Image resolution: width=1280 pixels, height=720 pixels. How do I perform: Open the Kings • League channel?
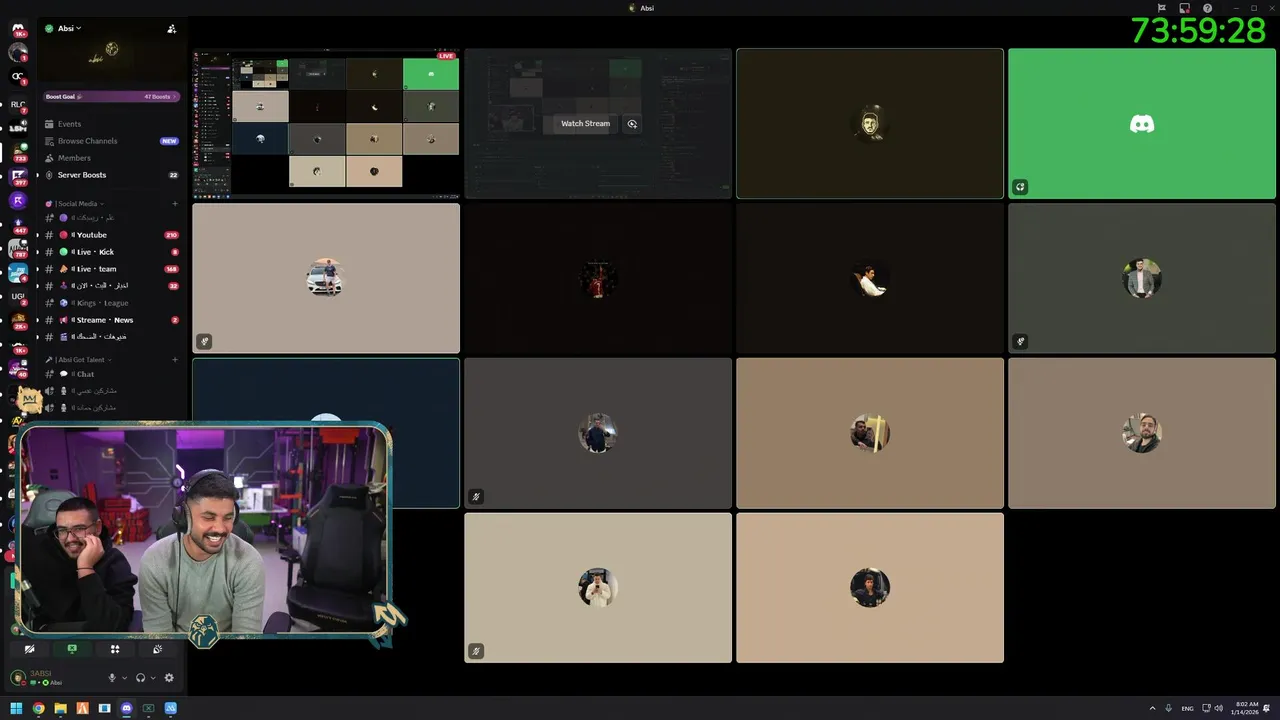[x=111, y=303]
